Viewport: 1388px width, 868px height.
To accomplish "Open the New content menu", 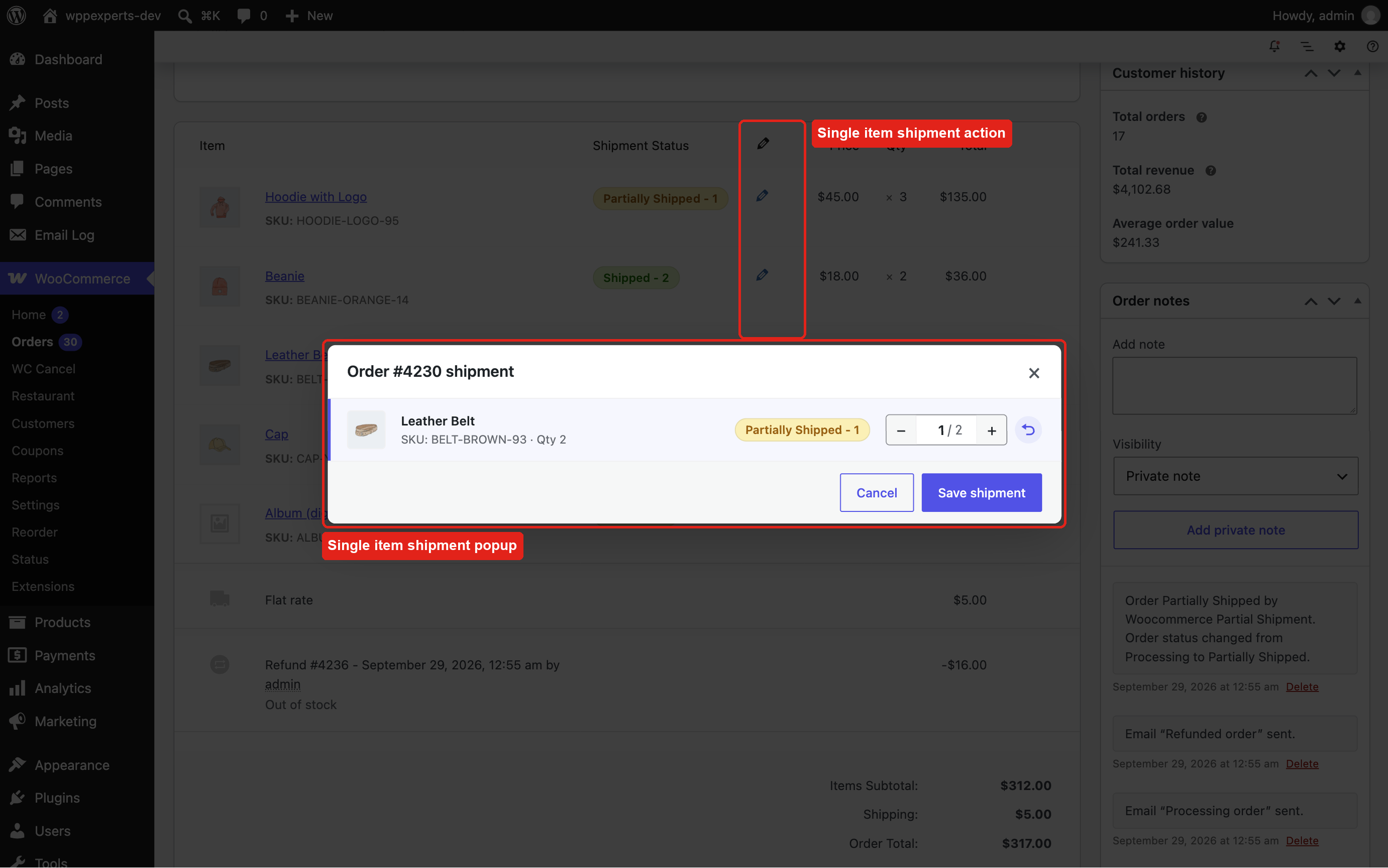I will [x=309, y=16].
